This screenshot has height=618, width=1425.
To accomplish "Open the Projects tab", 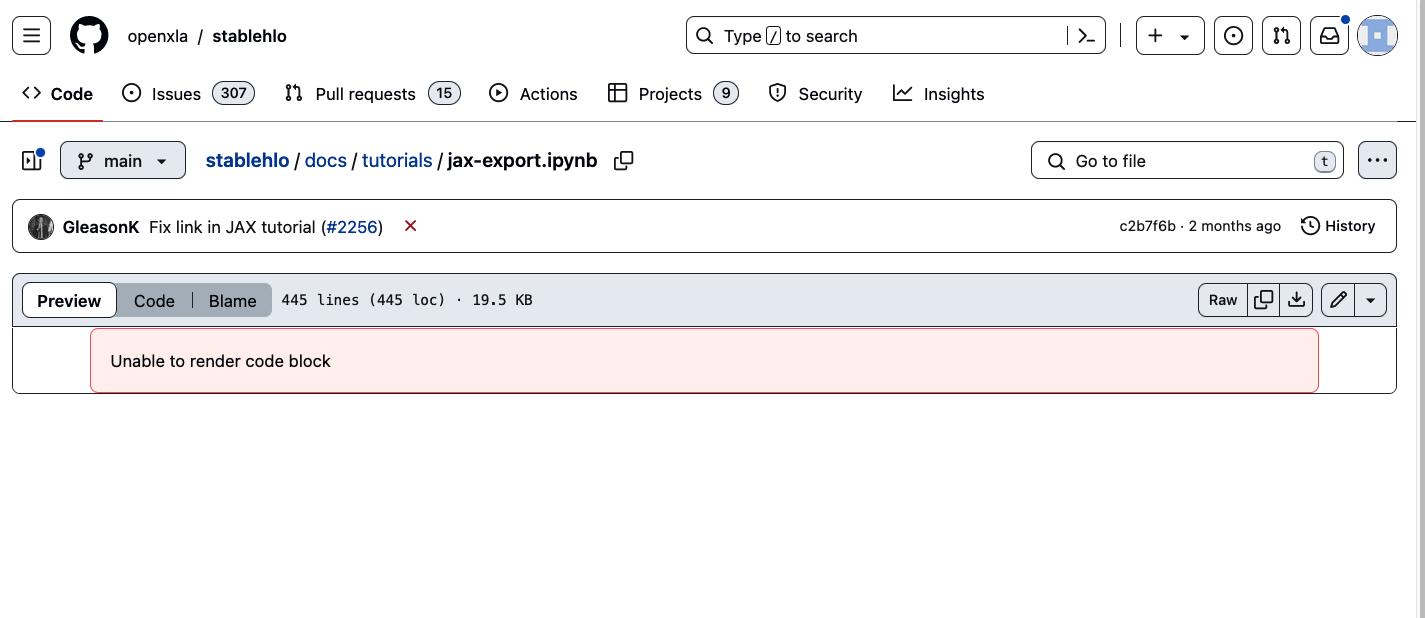I will coord(673,94).
